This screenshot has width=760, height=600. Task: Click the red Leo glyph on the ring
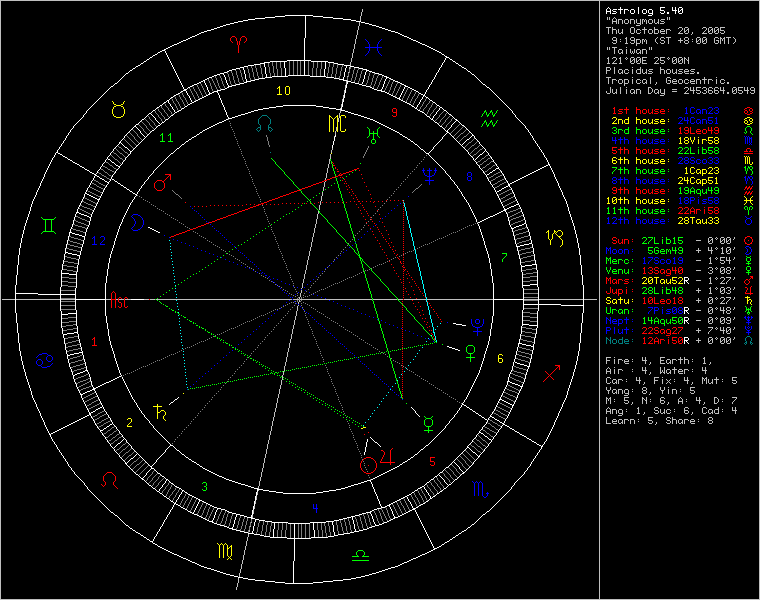(x=110, y=480)
